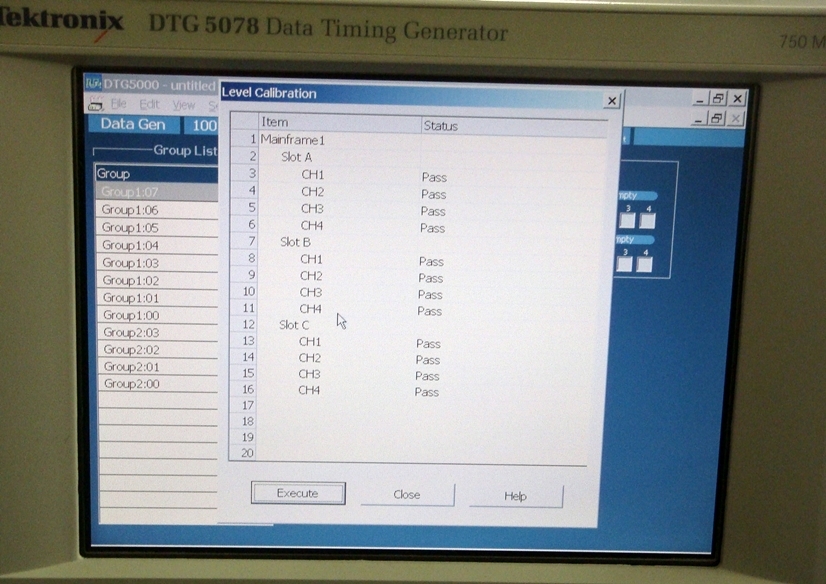This screenshot has height=584, width=826.
Task: Select CH3 under Slot C
Action: (x=309, y=374)
